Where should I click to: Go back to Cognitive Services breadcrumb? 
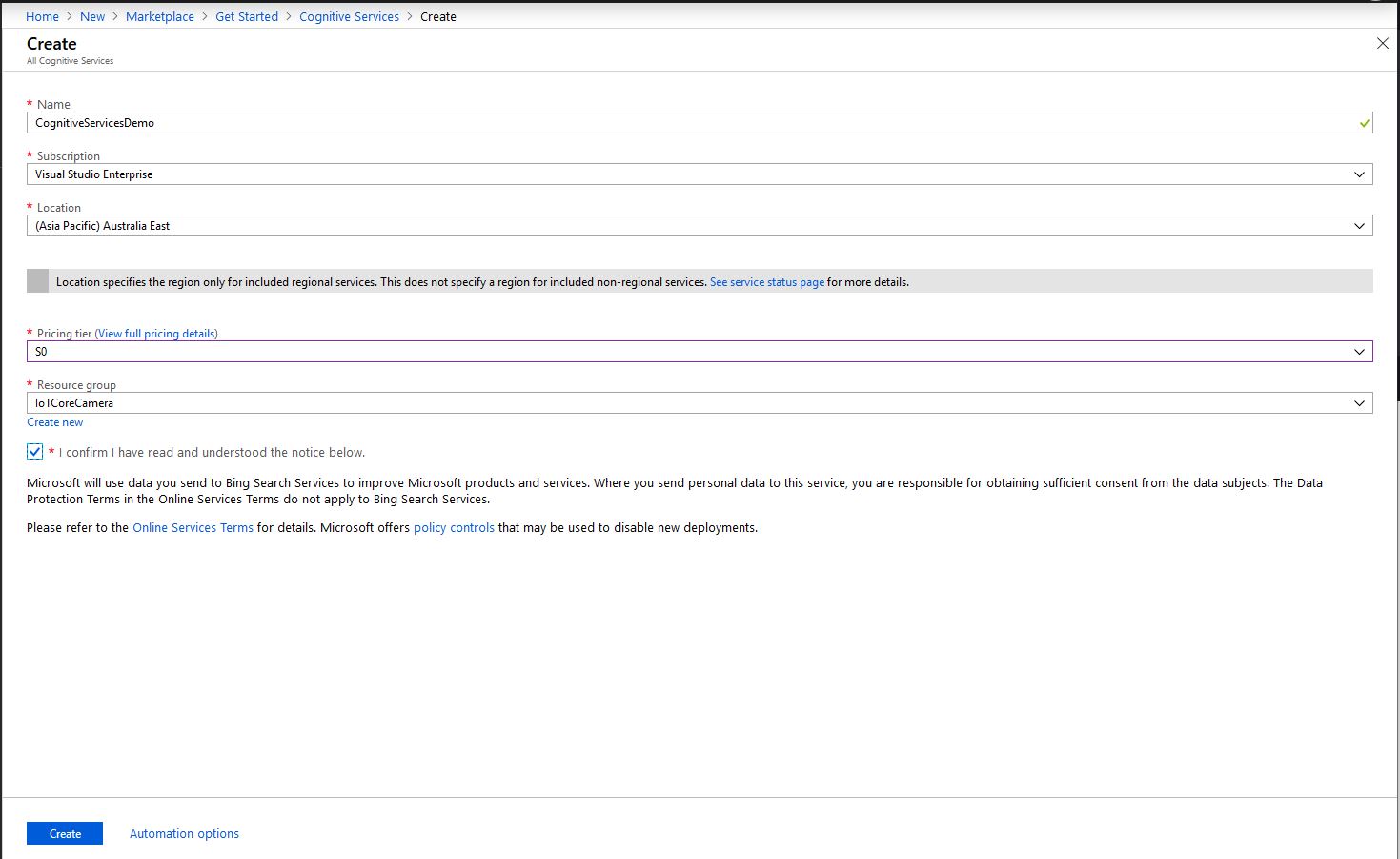pyautogui.click(x=349, y=16)
